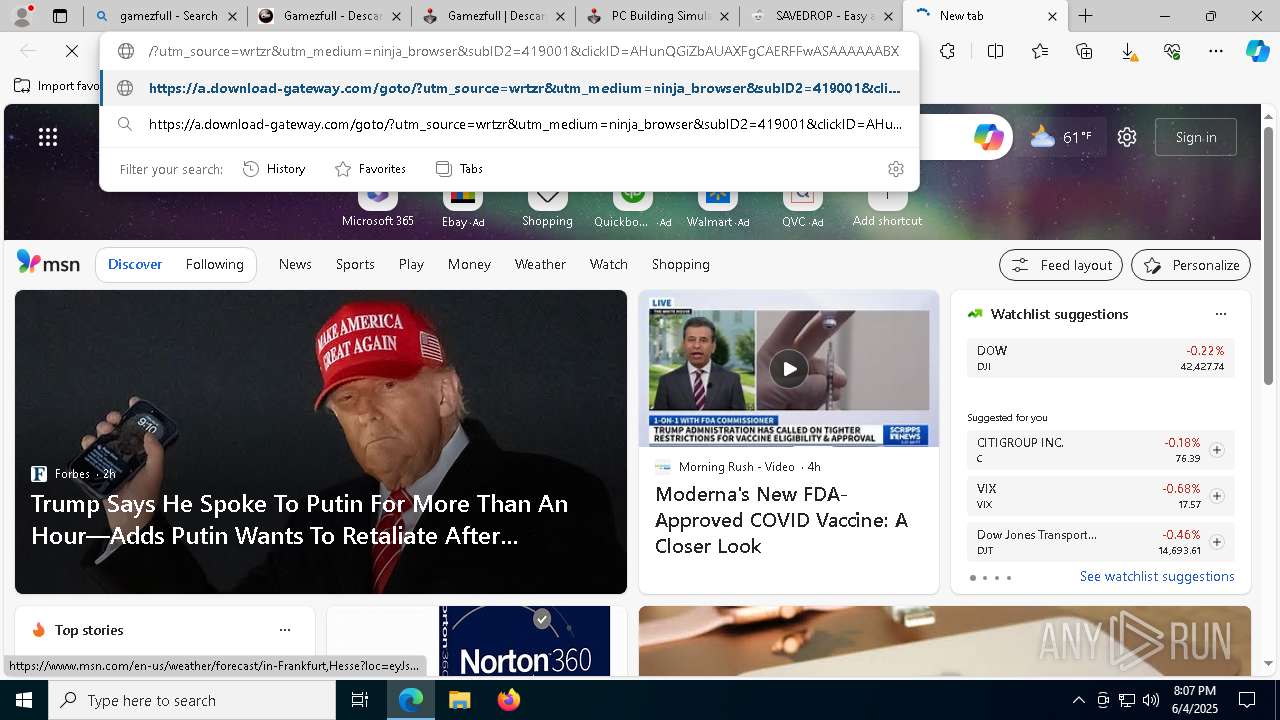Screen dimensions: 1280x720
Task: Open the tab actions menu icon
Action: 60,16
